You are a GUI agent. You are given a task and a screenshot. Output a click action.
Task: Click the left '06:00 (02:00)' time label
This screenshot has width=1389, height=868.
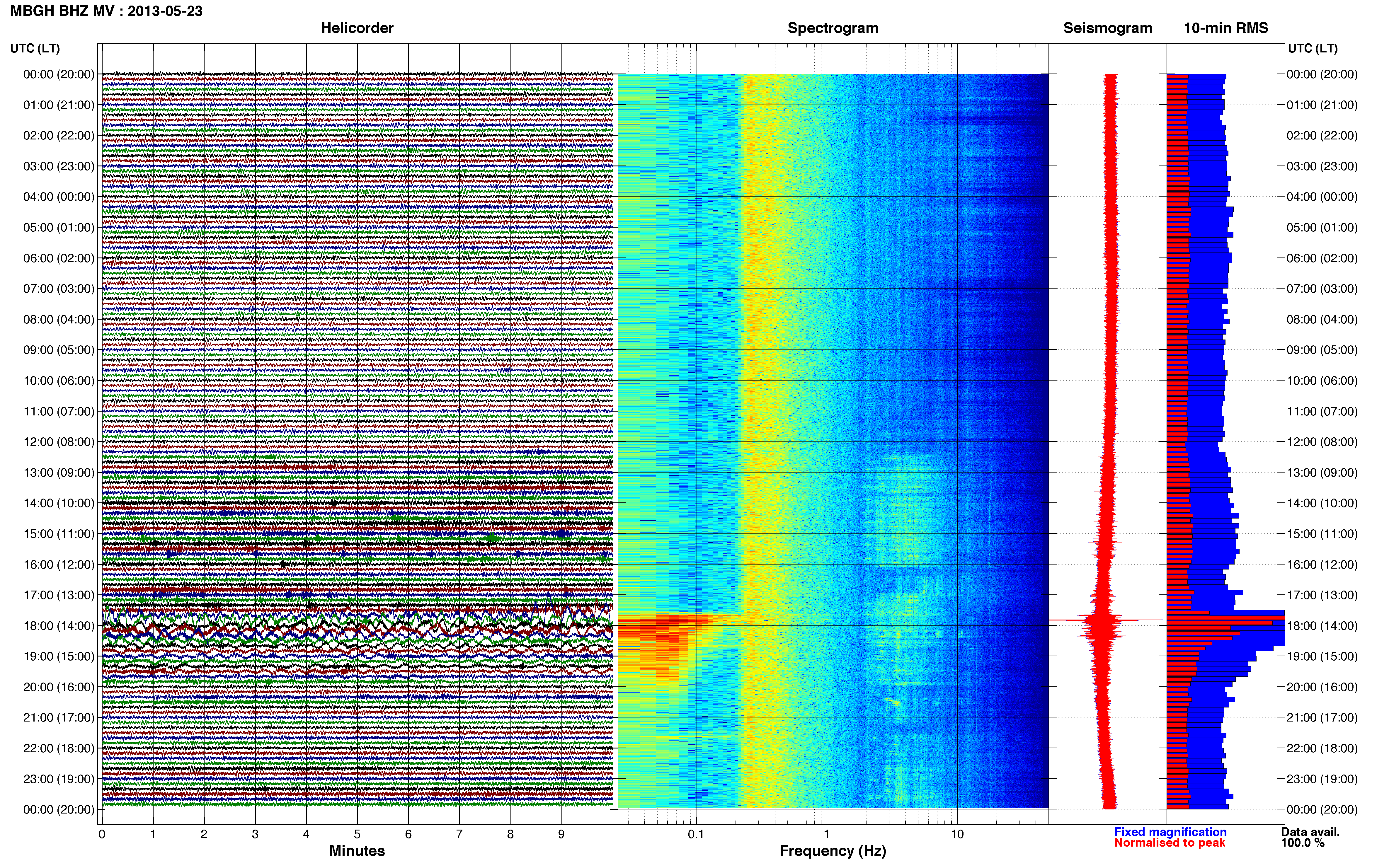(59, 258)
